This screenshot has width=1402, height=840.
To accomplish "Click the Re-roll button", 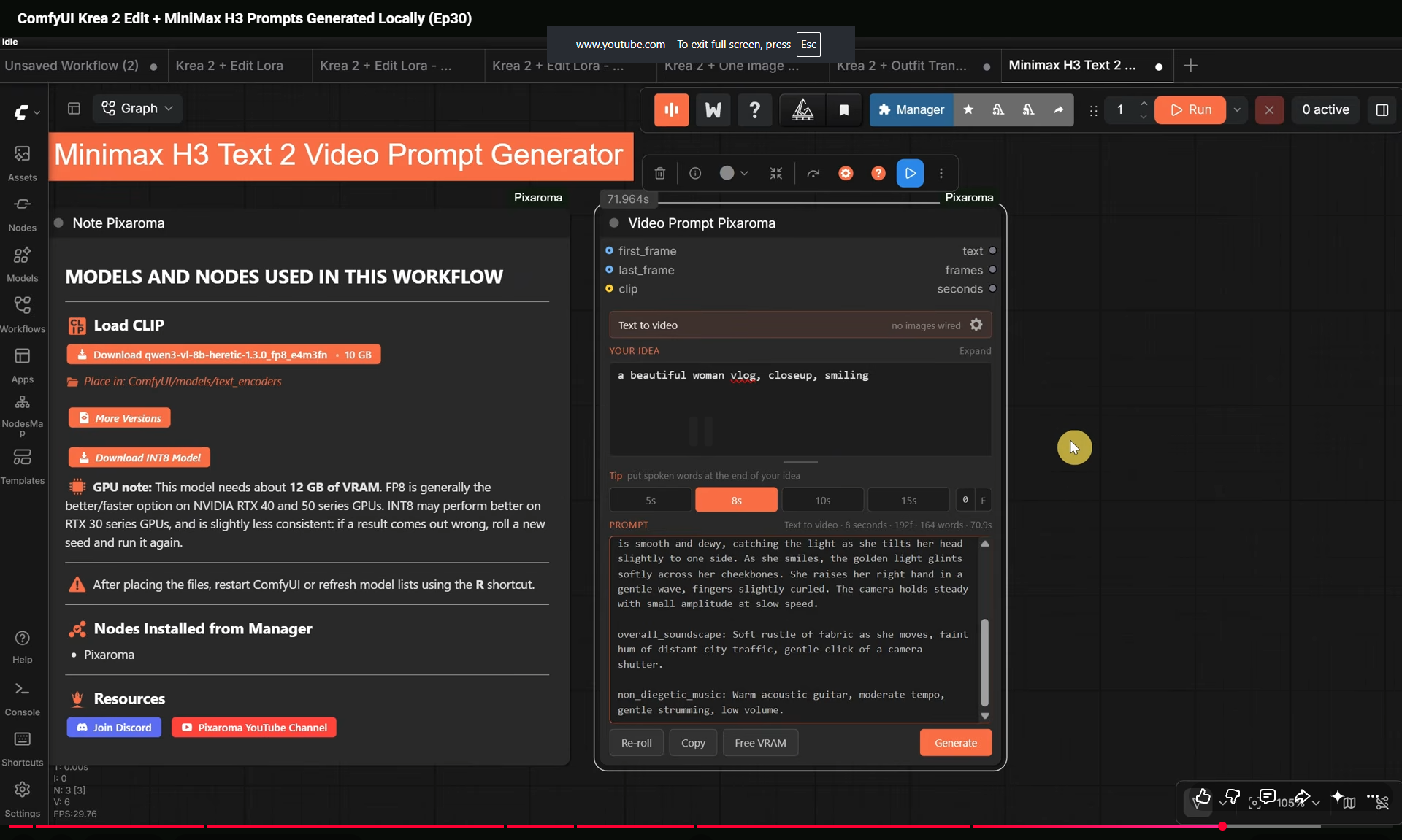I will [x=636, y=743].
